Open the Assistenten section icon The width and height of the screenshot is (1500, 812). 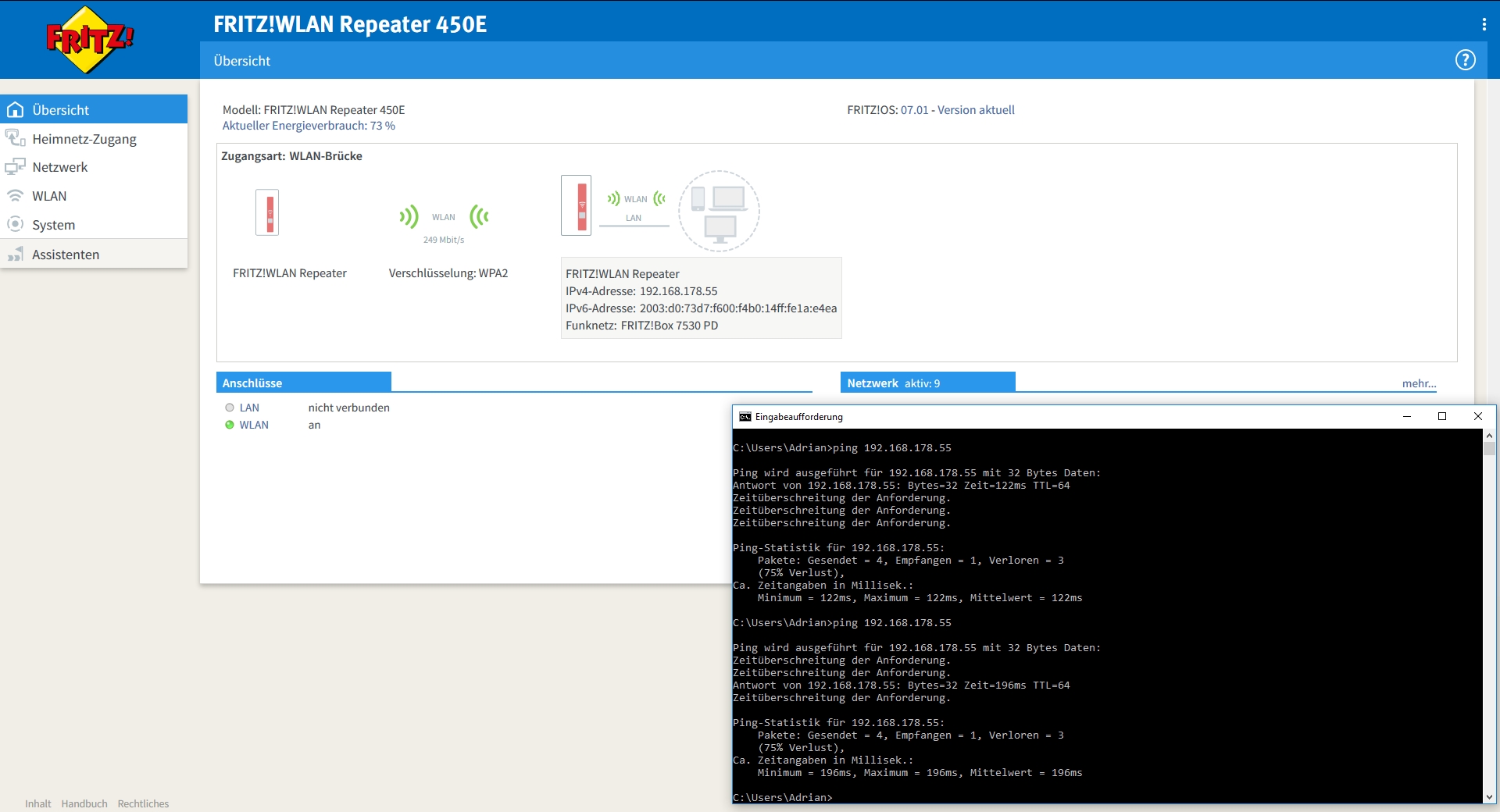point(16,254)
